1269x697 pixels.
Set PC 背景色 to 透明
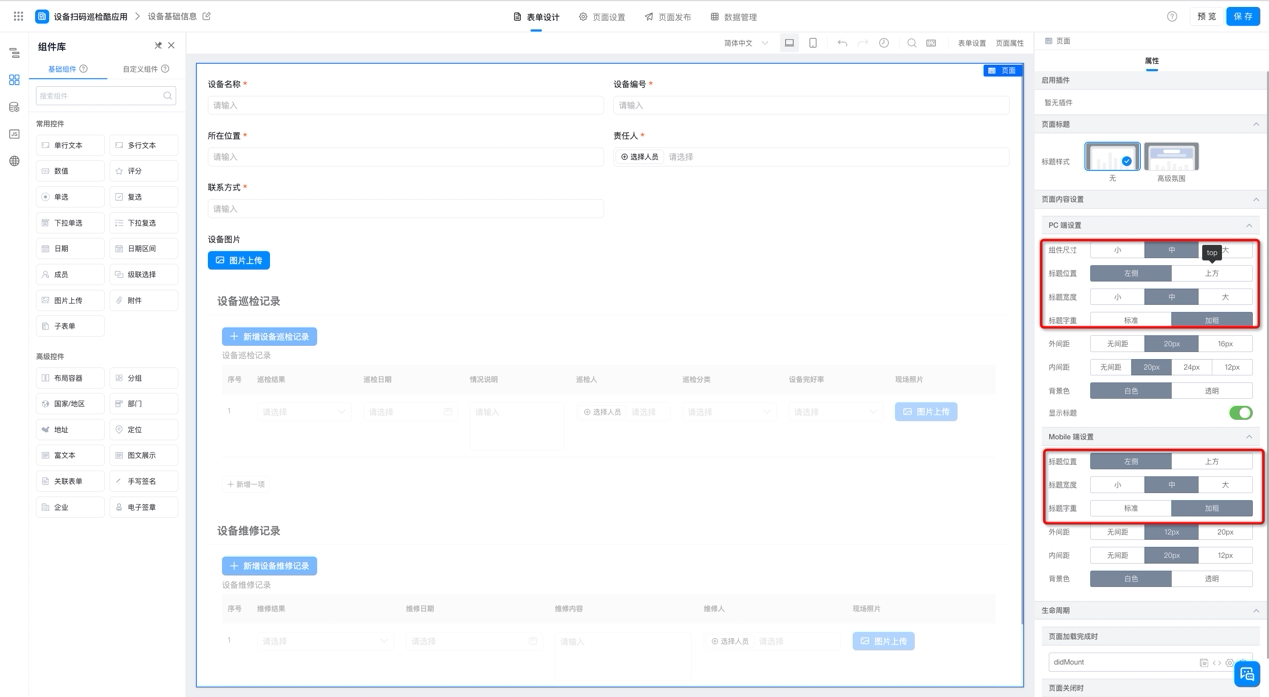click(1212, 391)
